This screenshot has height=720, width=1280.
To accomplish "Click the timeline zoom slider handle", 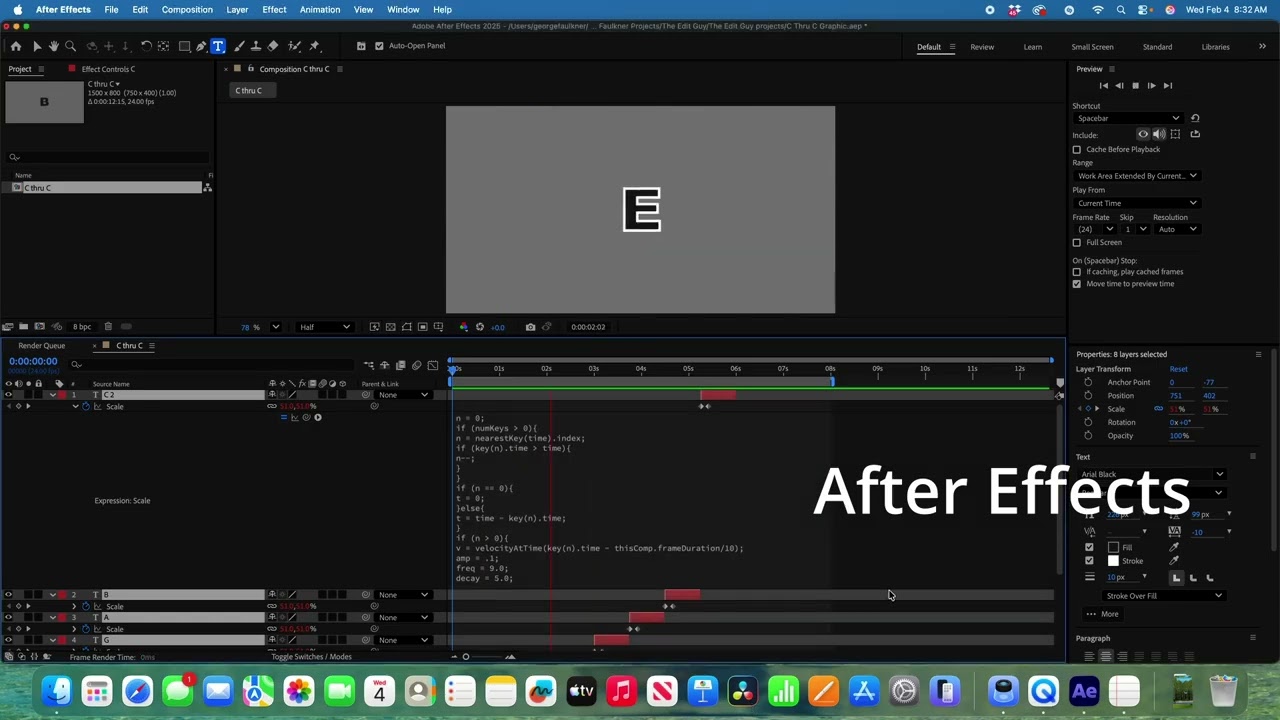I will pos(465,657).
